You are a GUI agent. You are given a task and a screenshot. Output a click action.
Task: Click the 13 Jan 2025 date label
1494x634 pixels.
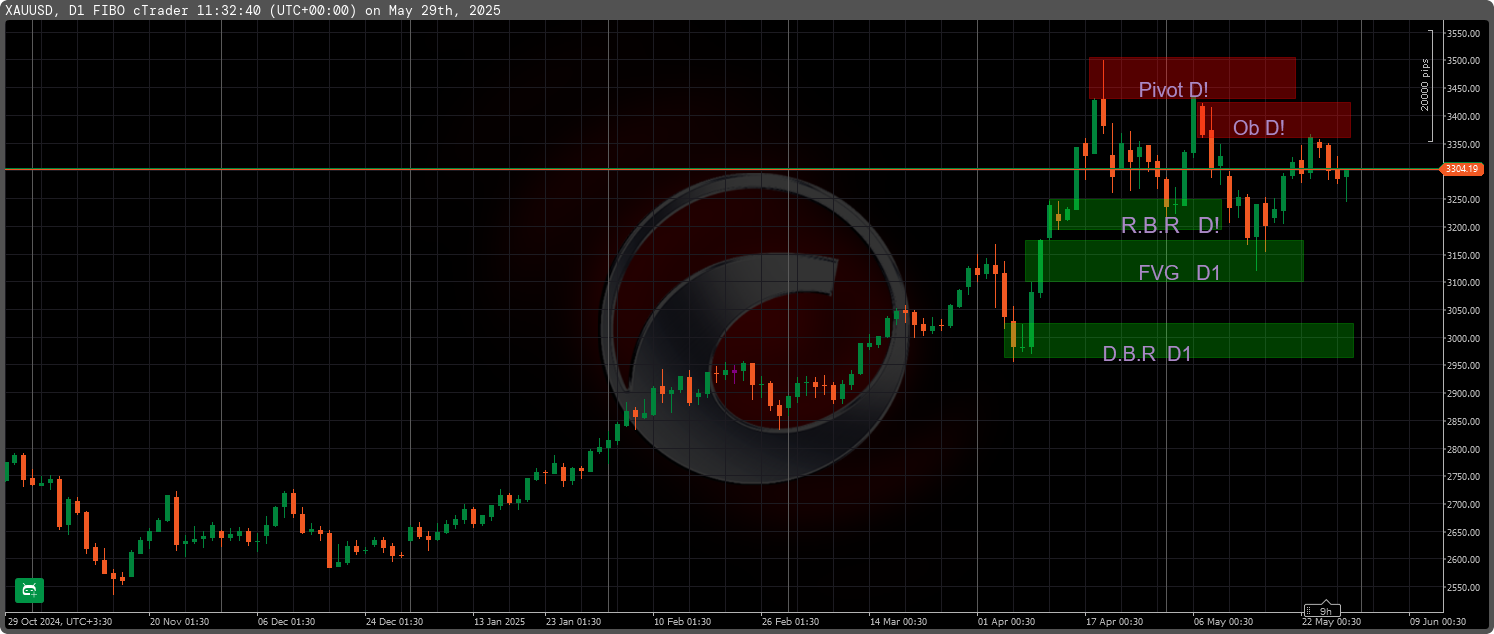tap(499, 622)
